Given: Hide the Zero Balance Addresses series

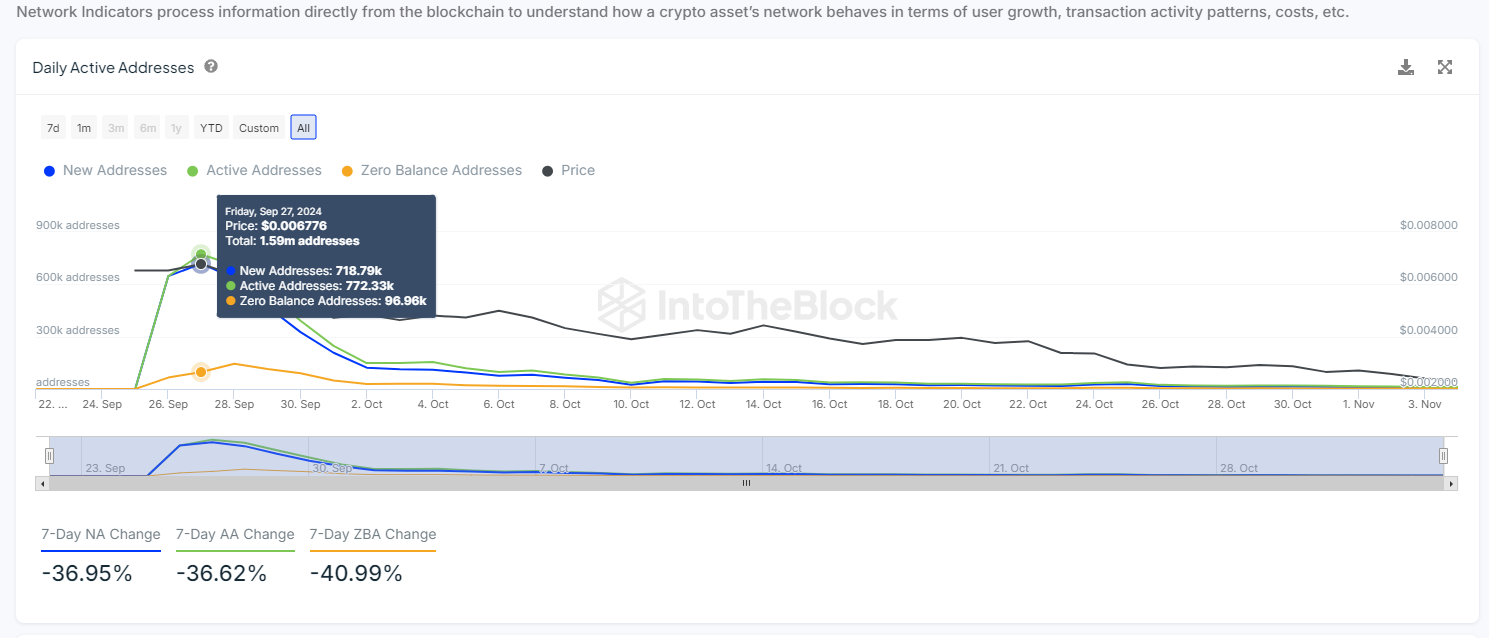Looking at the screenshot, I should (432, 170).
